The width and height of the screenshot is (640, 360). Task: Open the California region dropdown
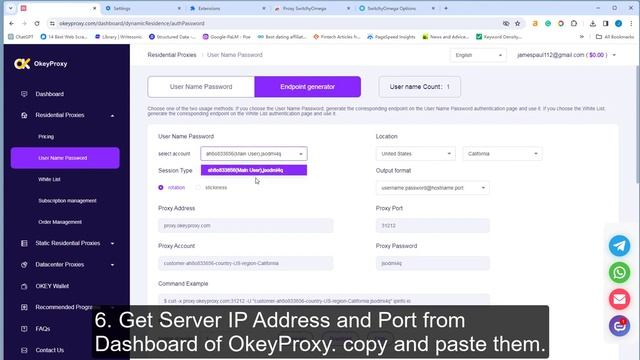pyautogui.click(x=502, y=154)
